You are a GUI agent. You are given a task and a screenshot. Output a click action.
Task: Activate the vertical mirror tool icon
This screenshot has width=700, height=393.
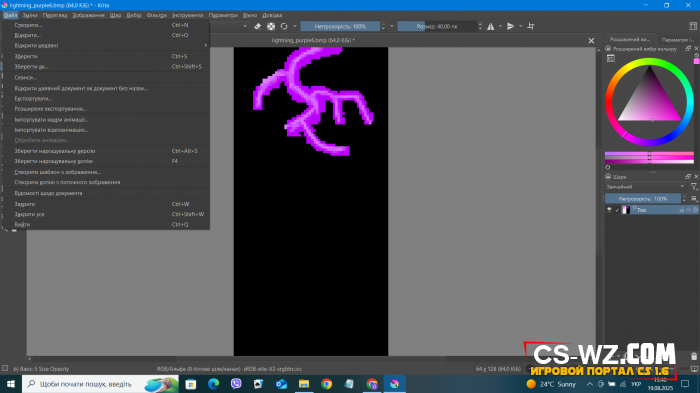(511, 26)
